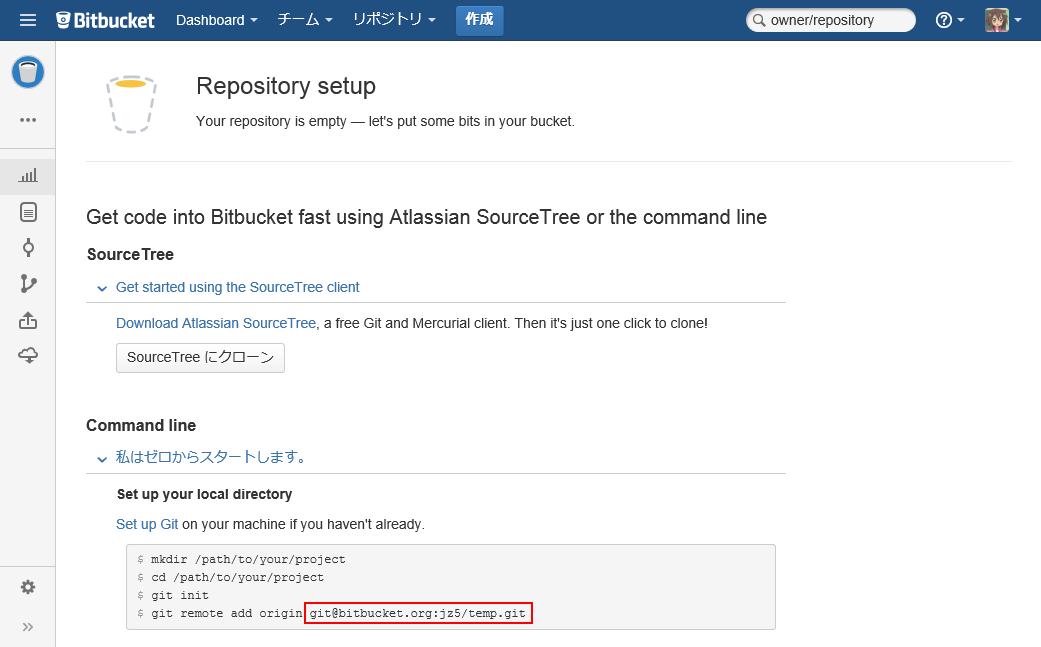
Task: Expand the sidebar with double chevron
Action: [28, 627]
